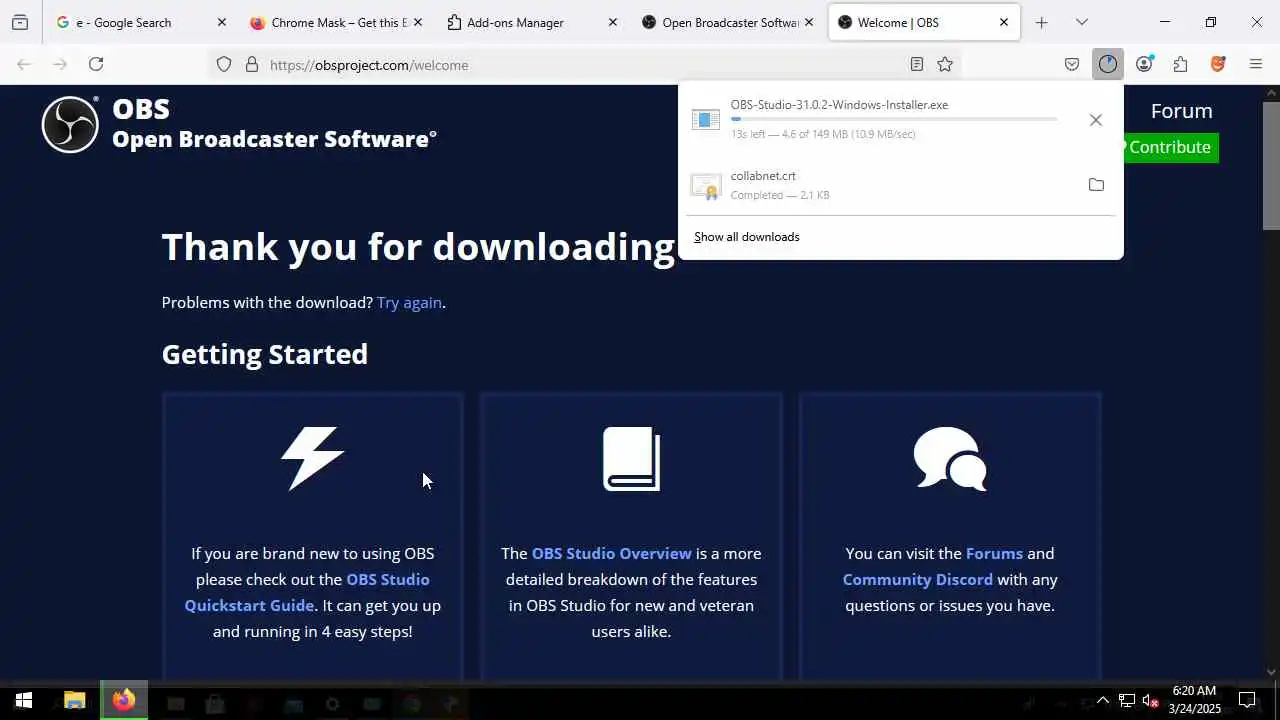Click Show all downloads
Image resolution: width=1280 pixels, height=720 pixels.
click(x=747, y=237)
